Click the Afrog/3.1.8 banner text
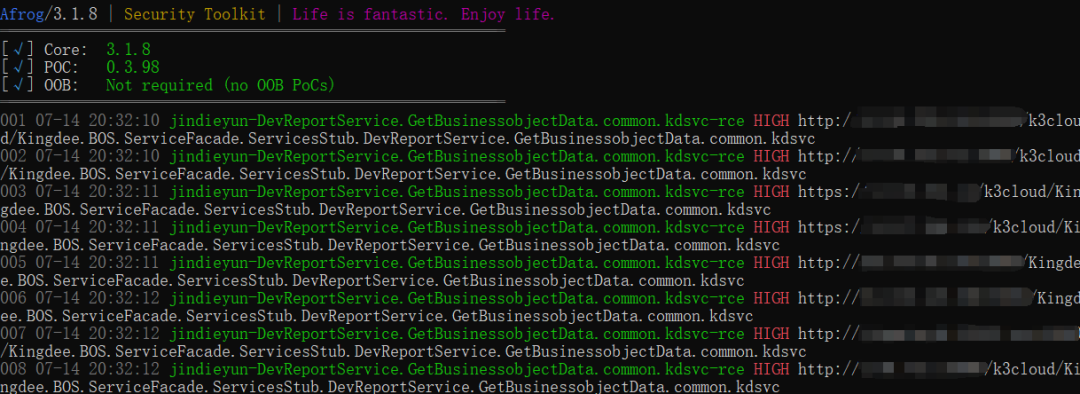Screen dimensions: 1080x394 point(49,15)
